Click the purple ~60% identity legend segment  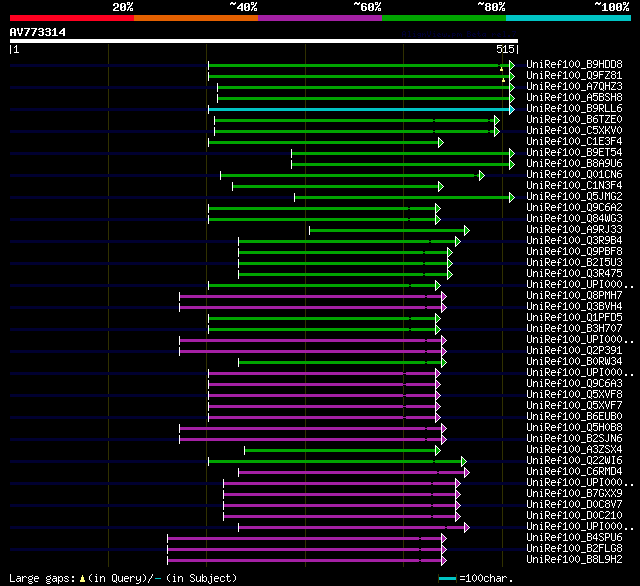[320, 18]
